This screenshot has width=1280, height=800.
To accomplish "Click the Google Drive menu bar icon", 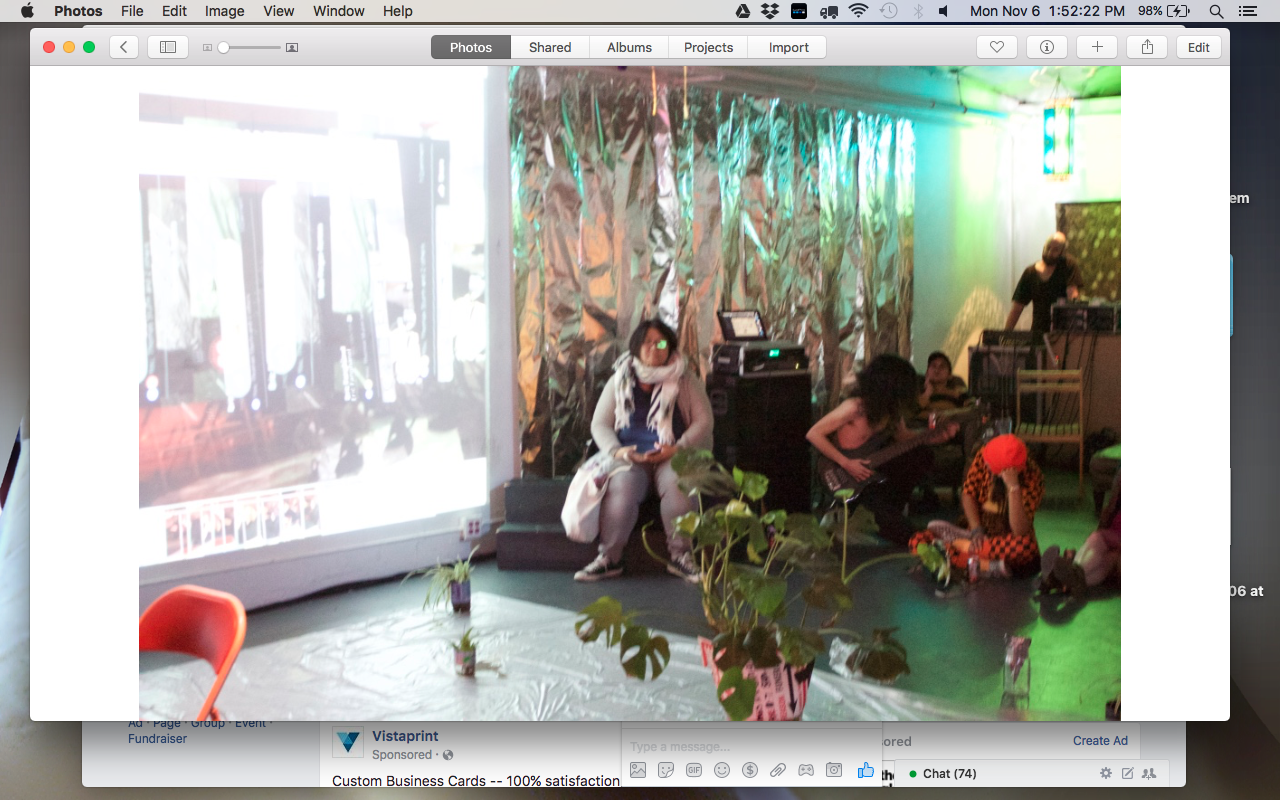I will click(x=743, y=11).
